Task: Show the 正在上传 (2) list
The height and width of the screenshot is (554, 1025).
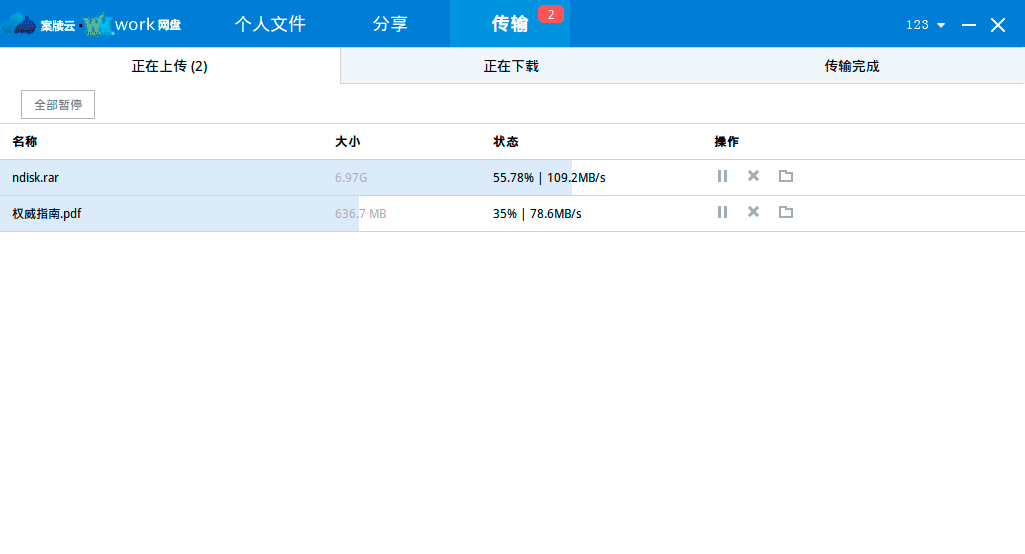Action: tap(170, 66)
